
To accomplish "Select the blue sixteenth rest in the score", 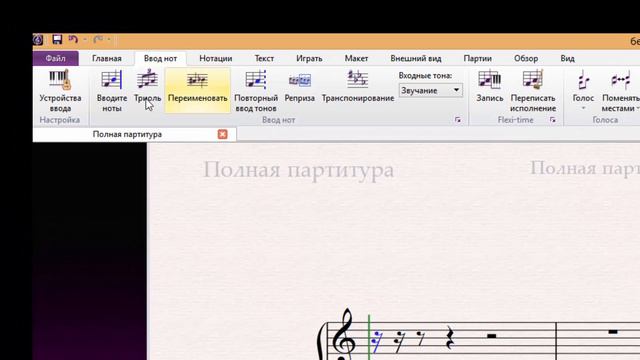I will 377,342.
